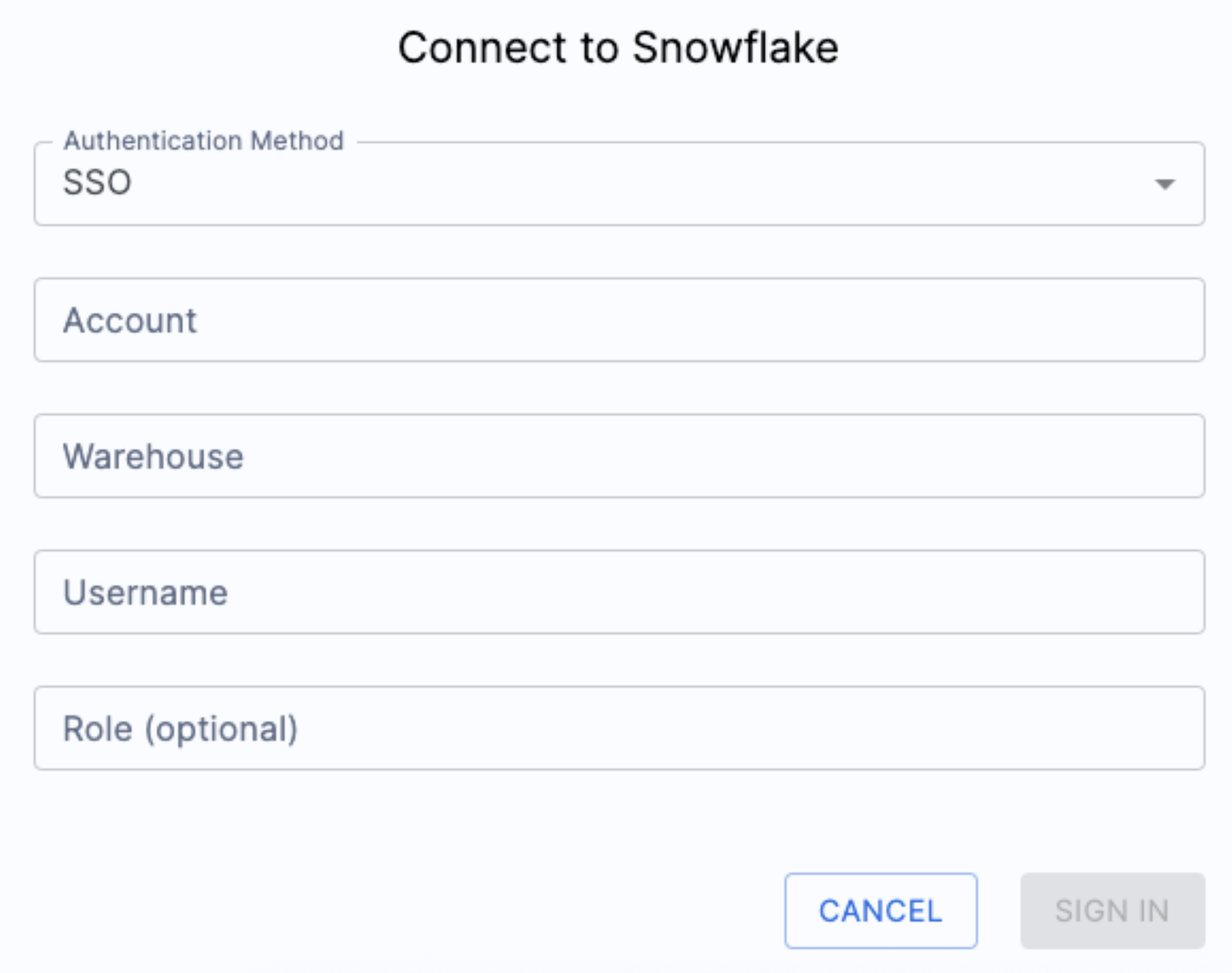
Task: Click the Connect to Snowflake title
Action: [619, 47]
